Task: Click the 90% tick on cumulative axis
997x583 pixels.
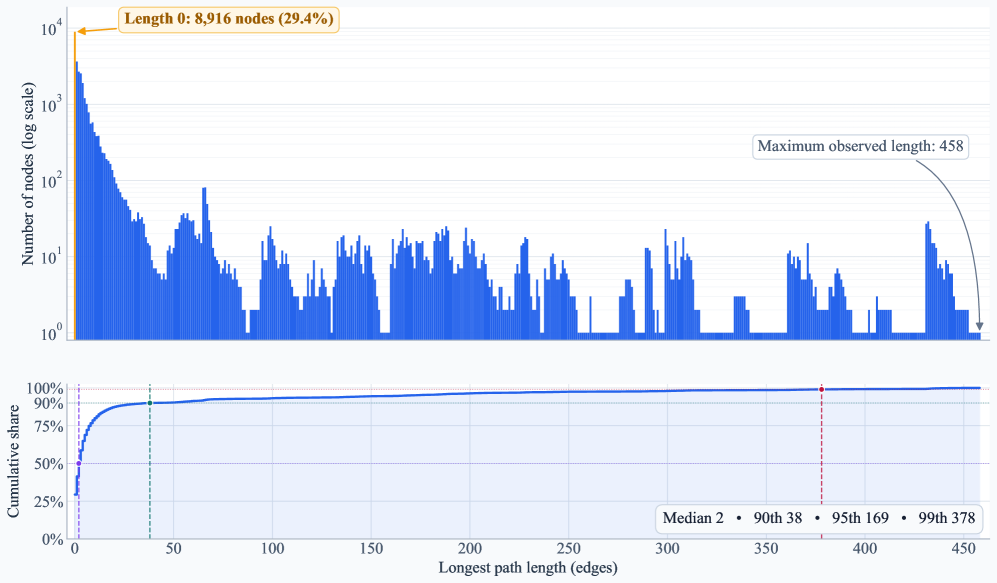Action: [x=48, y=404]
